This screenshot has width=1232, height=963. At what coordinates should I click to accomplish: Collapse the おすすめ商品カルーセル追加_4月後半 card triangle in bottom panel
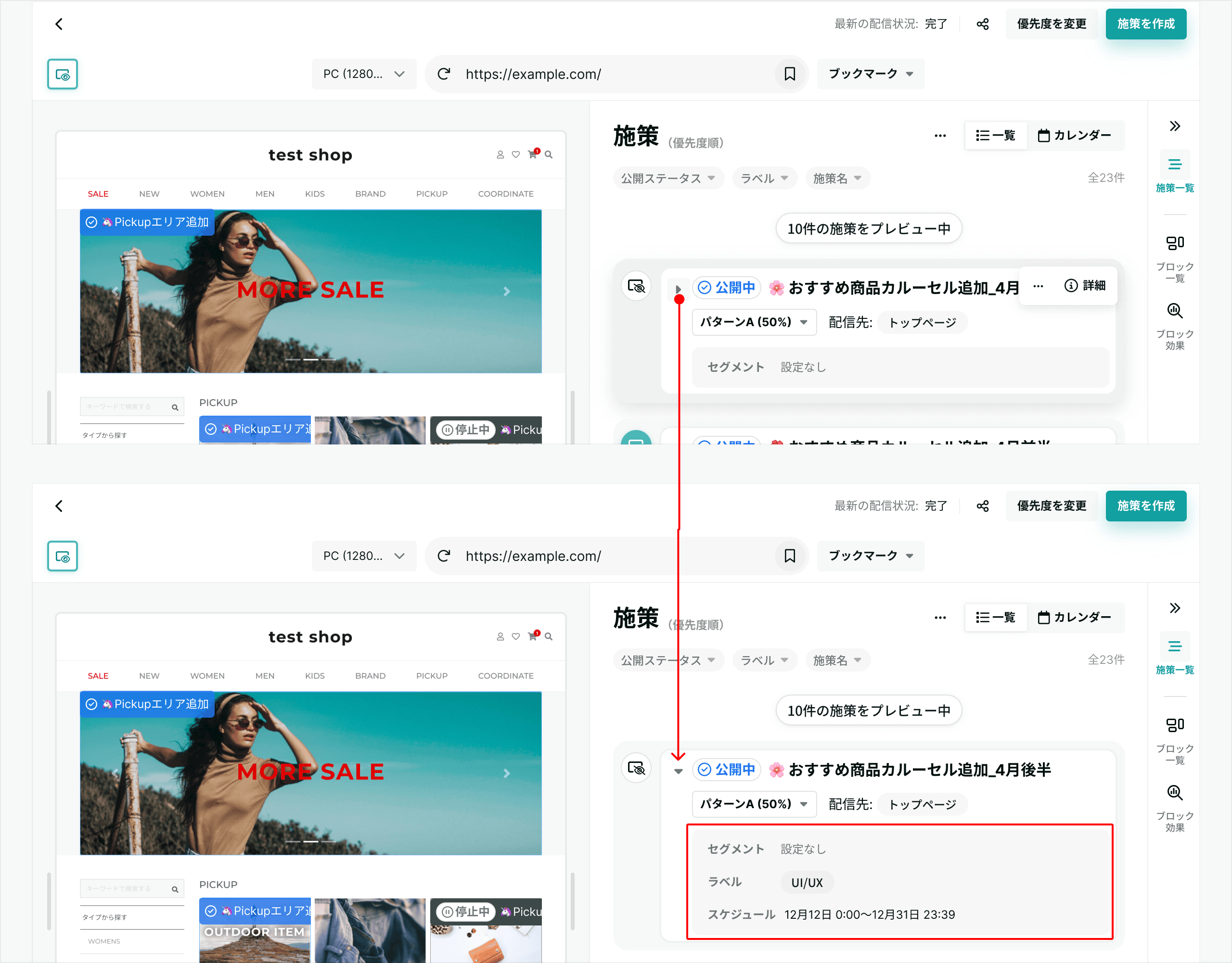[679, 771]
